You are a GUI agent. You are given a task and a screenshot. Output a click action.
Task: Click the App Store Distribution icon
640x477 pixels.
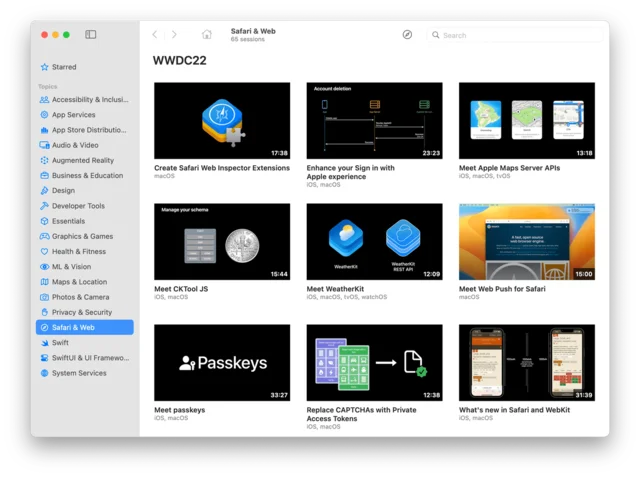point(44,130)
